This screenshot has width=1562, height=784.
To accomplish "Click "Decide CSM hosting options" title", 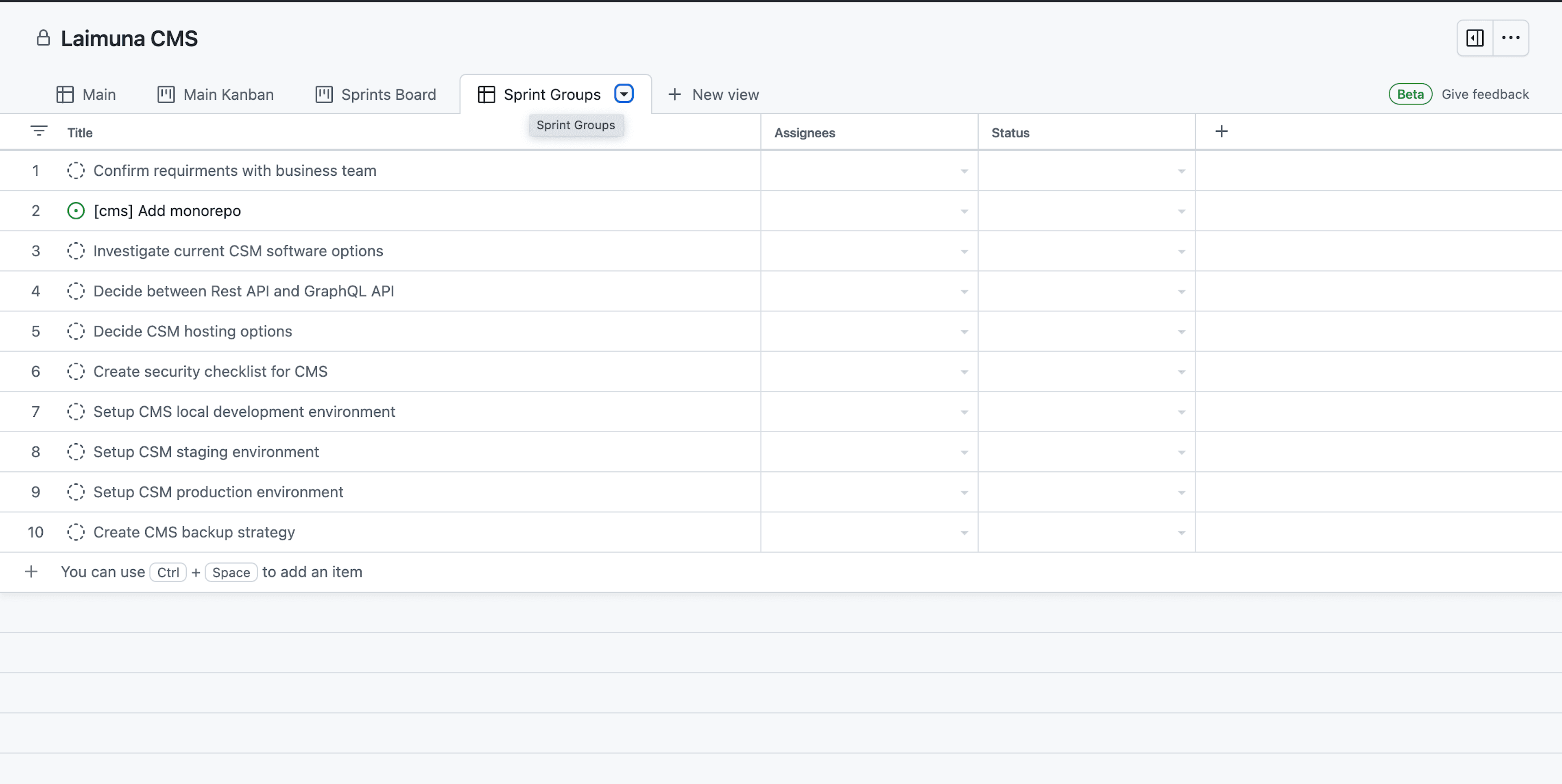I will coord(193,331).
